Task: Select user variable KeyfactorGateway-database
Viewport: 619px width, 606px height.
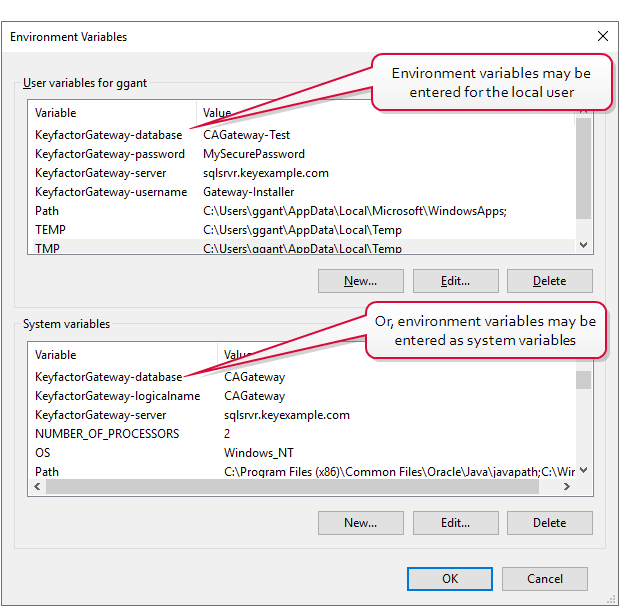Action: (x=108, y=135)
